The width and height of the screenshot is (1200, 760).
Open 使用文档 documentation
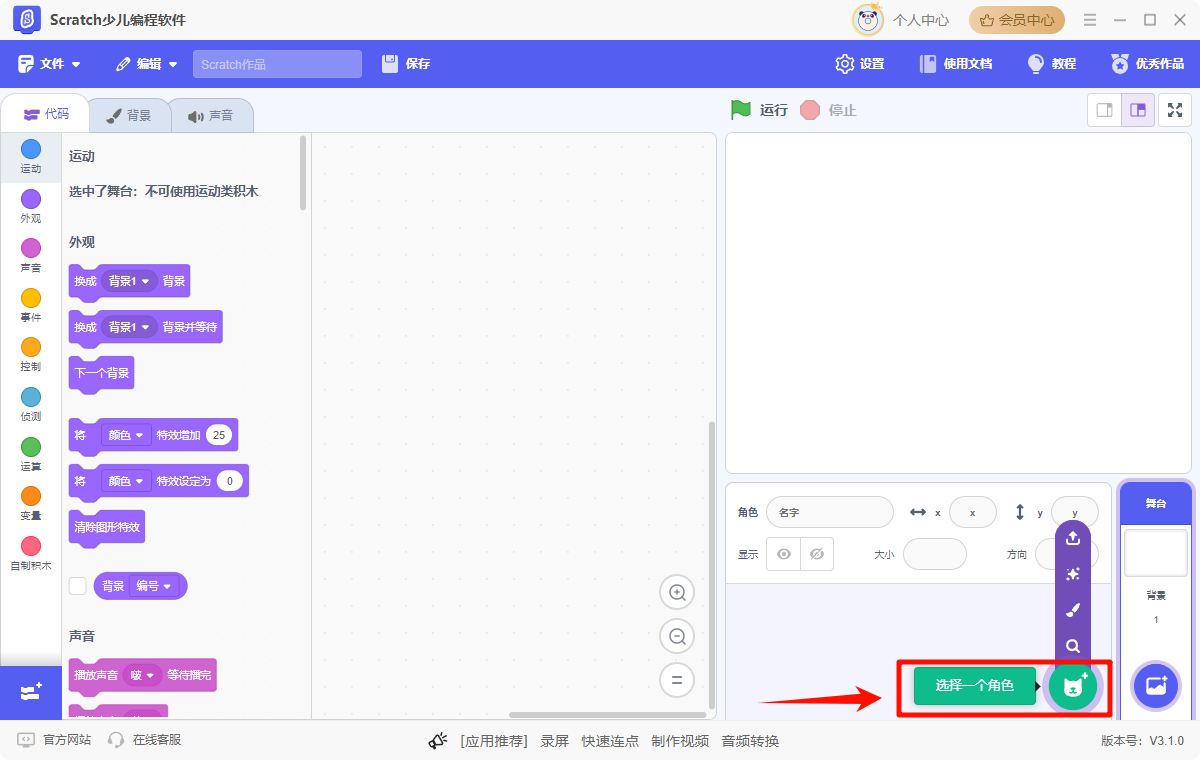[956, 64]
